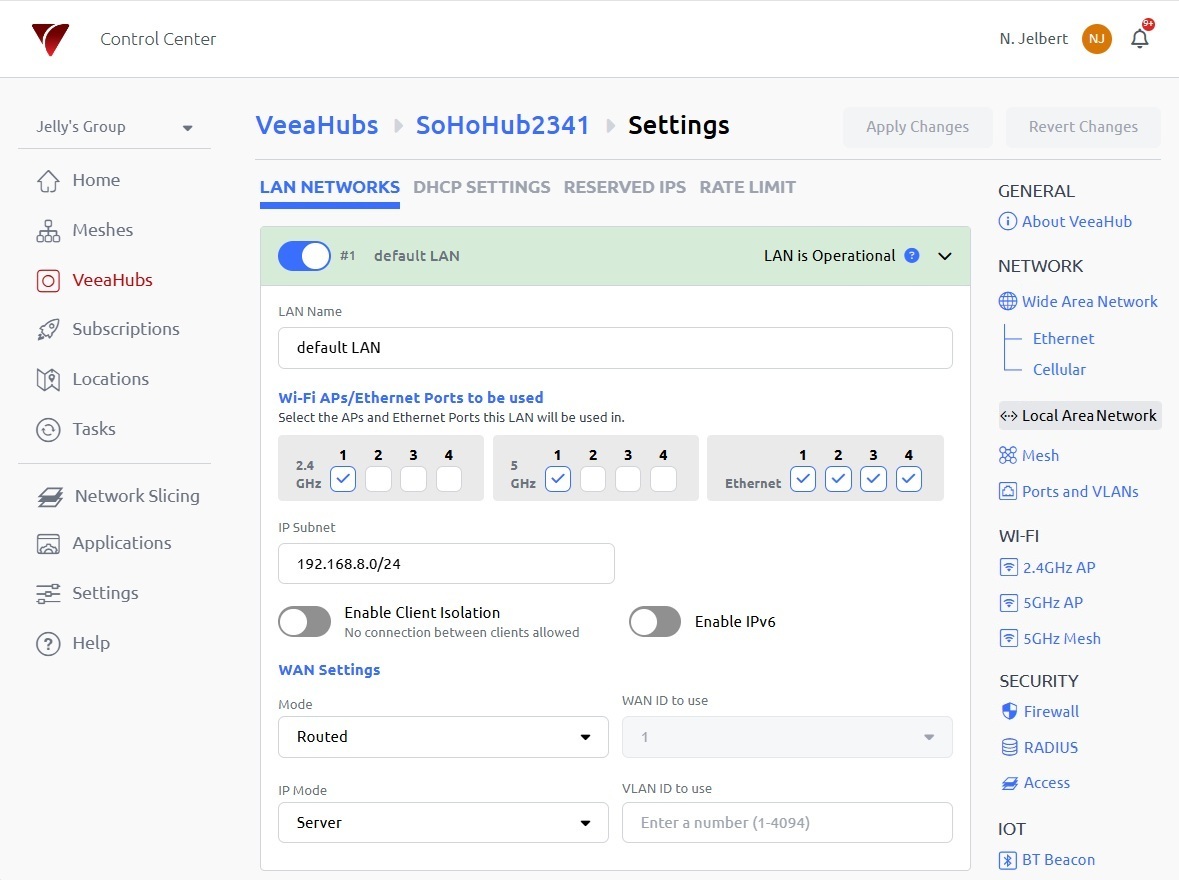Screen dimensions: 1179x880
Task: Toggle Enable Client Isolation switch
Action: click(304, 622)
